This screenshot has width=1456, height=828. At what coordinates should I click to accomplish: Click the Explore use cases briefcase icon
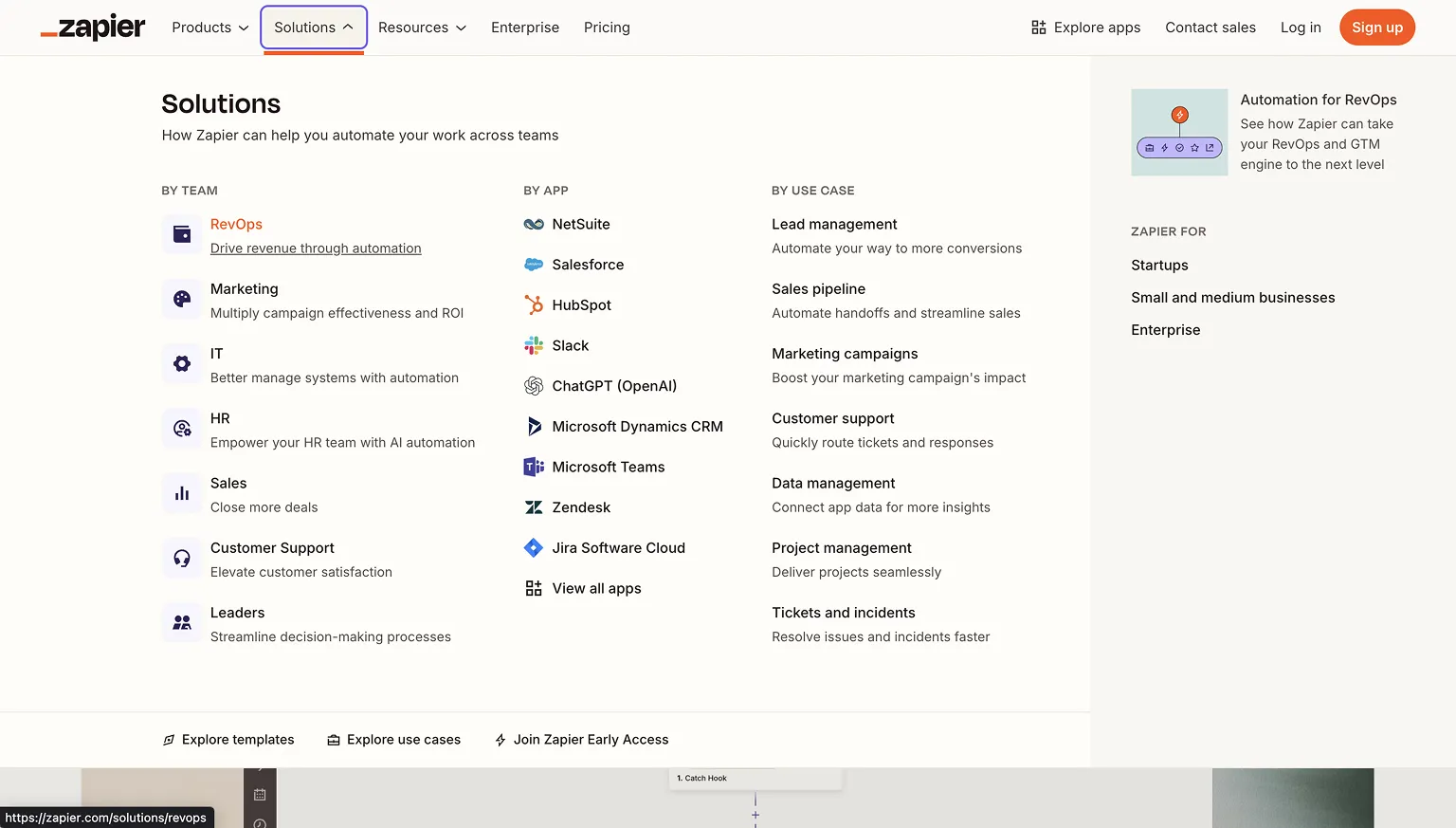[x=334, y=740]
